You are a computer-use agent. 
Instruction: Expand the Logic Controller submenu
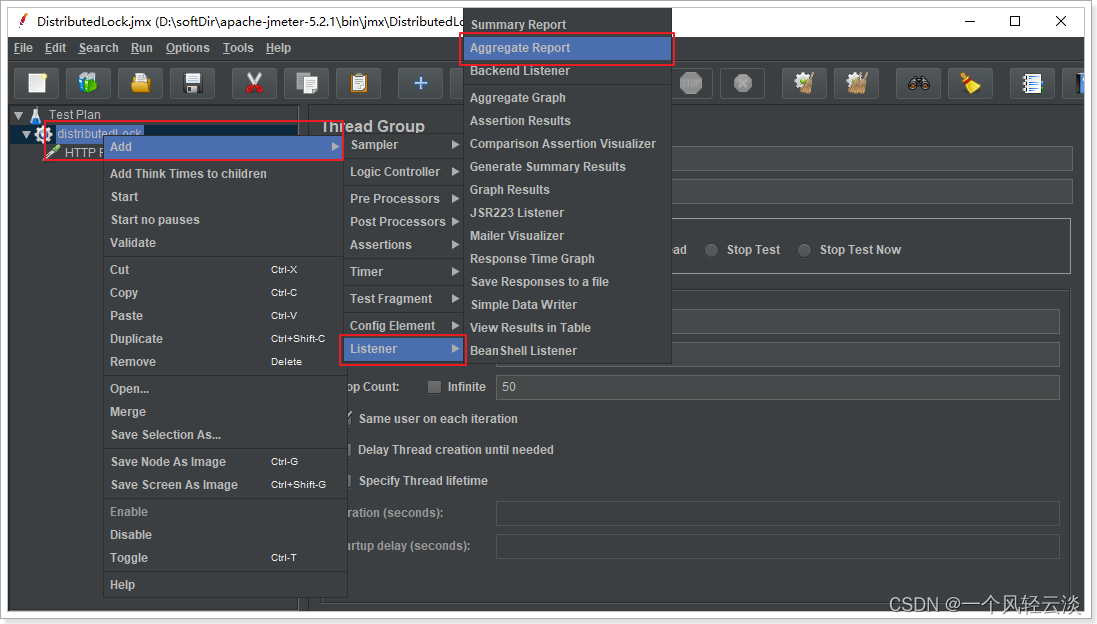(x=404, y=171)
